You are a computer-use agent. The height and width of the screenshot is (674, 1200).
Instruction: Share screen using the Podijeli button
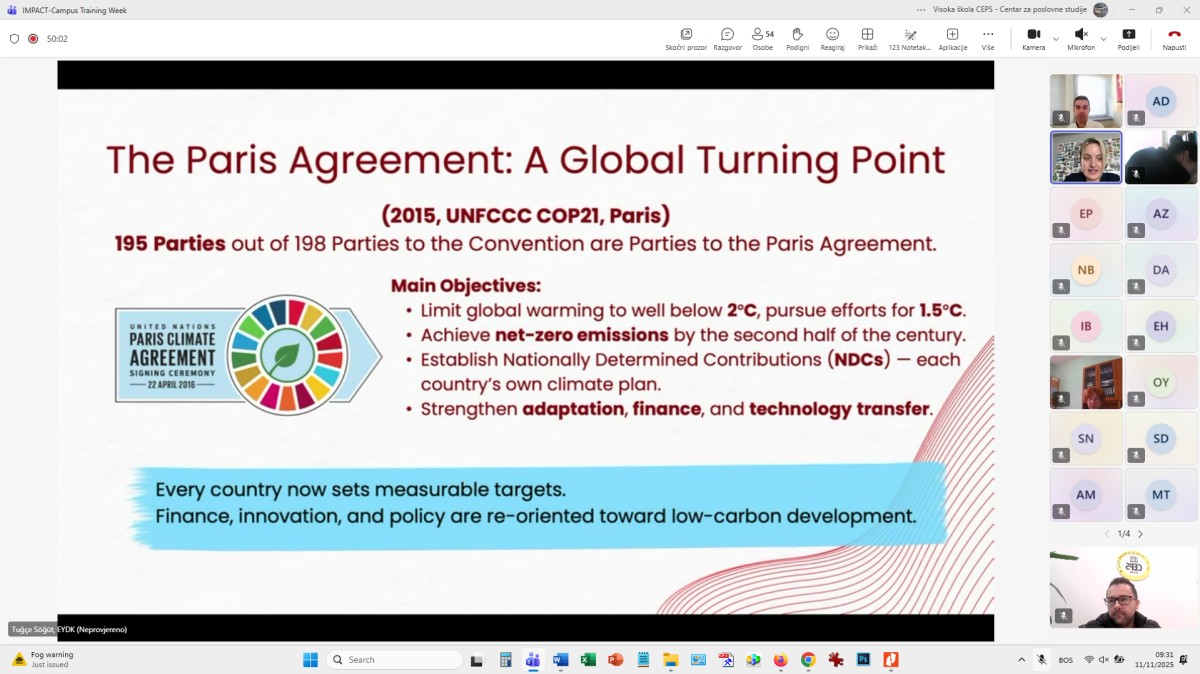[x=1128, y=38]
